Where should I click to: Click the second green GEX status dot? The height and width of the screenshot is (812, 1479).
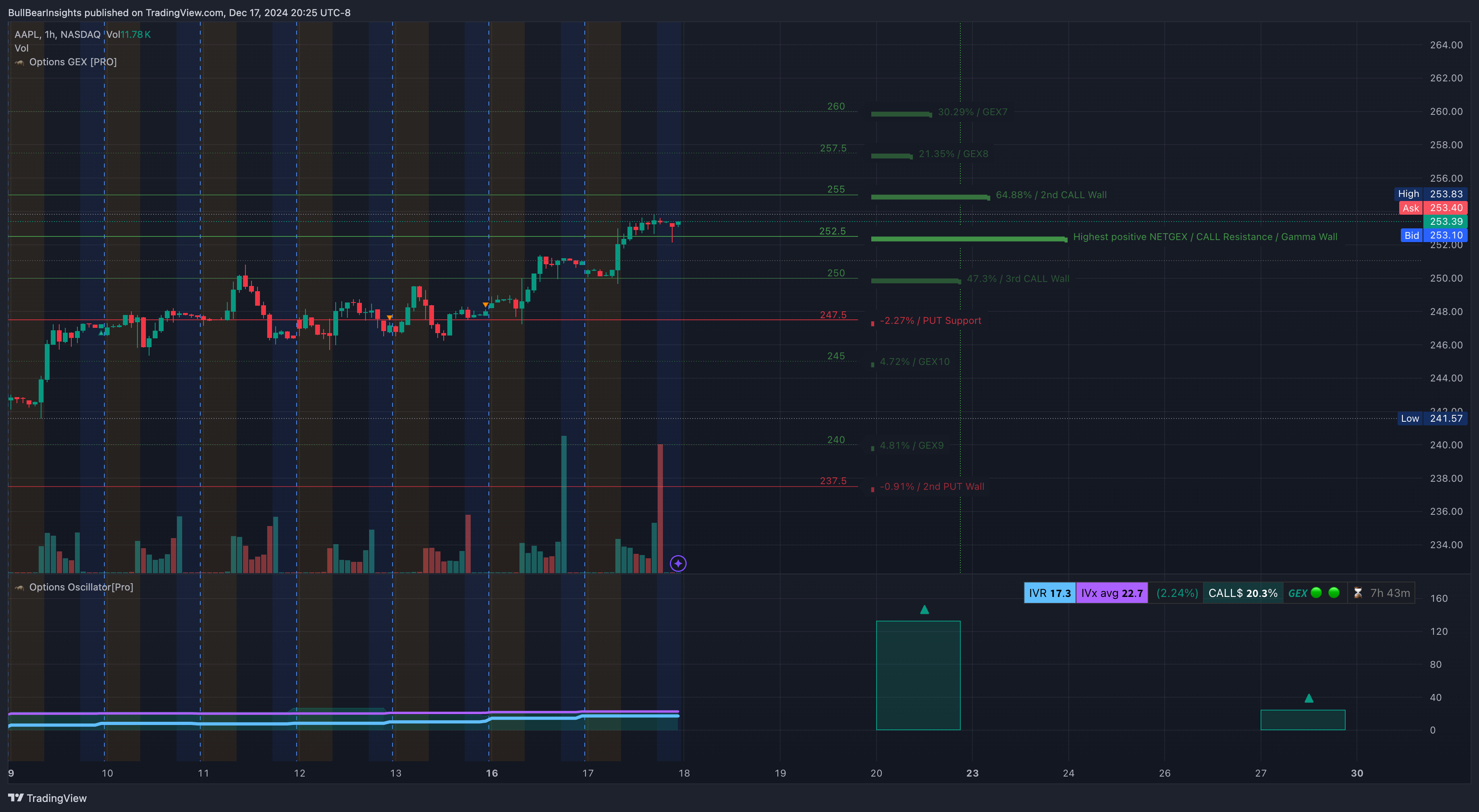coord(1334,592)
